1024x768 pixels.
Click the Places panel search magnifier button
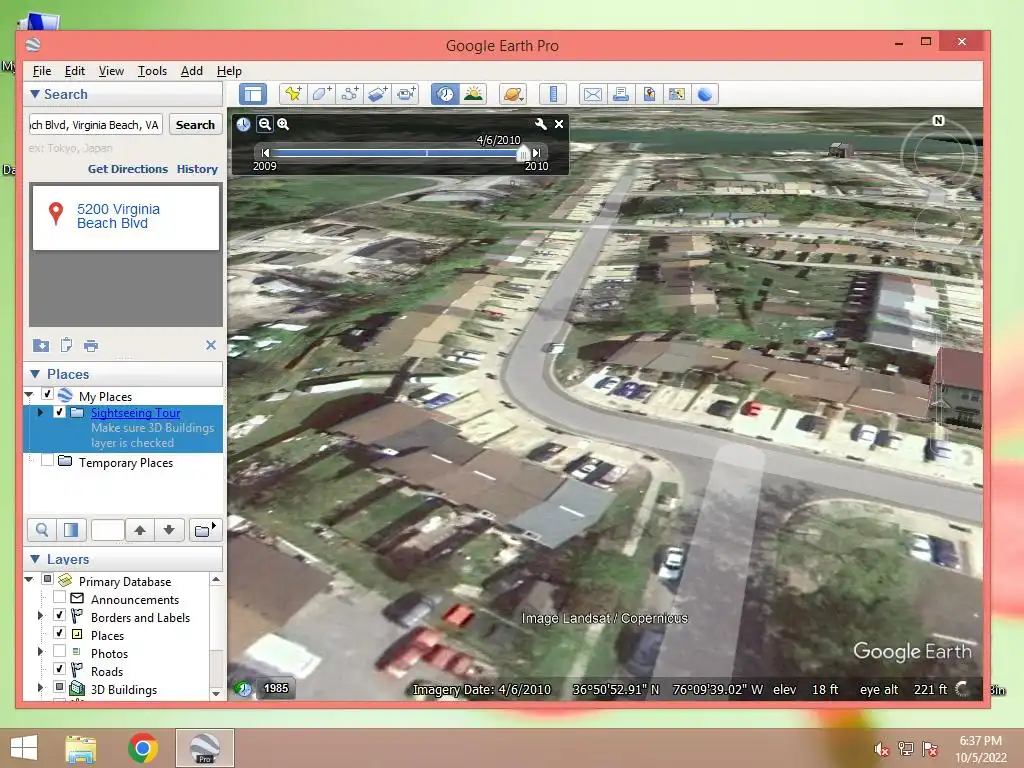click(x=42, y=530)
